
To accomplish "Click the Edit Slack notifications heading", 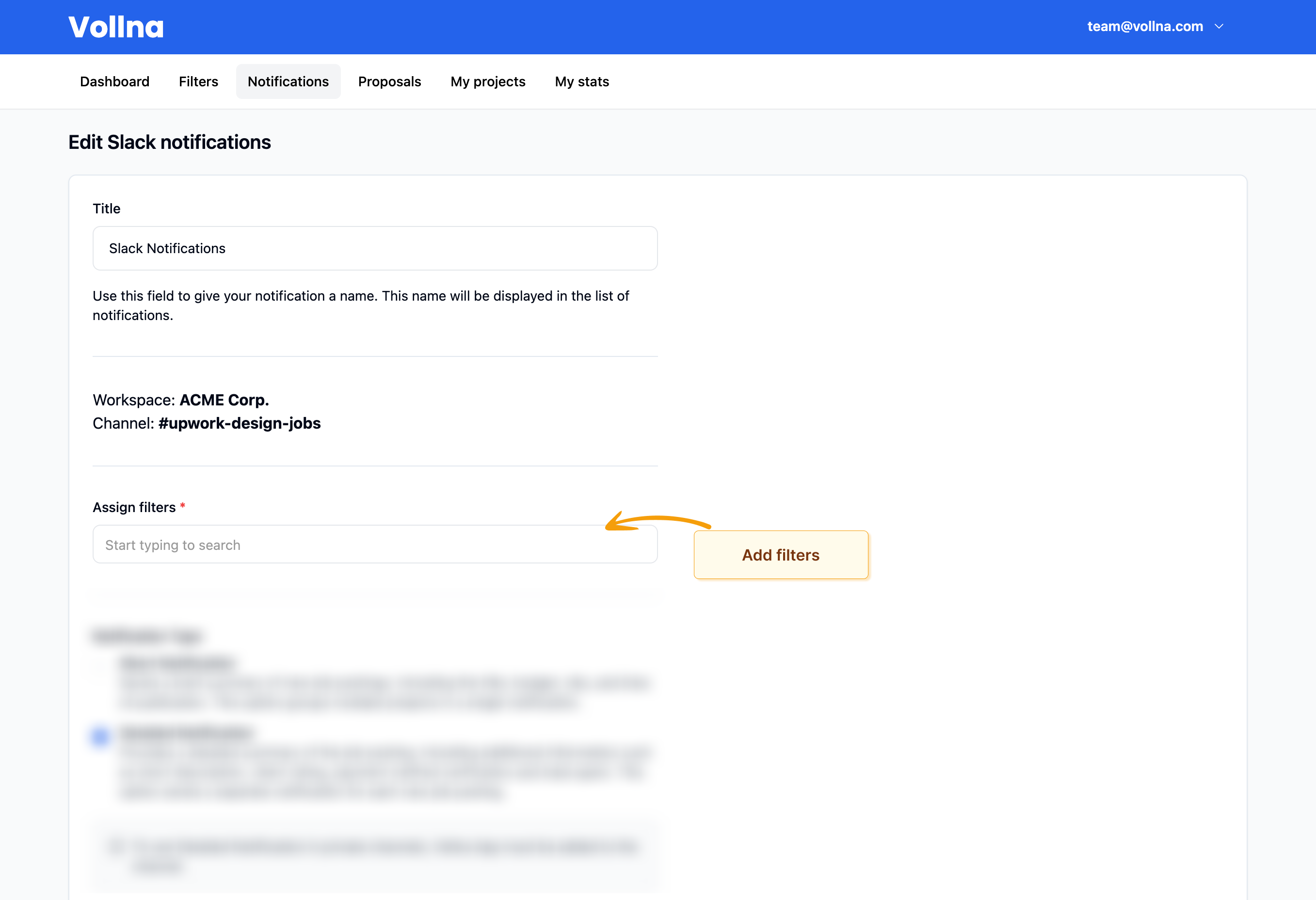I will coord(169,142).
